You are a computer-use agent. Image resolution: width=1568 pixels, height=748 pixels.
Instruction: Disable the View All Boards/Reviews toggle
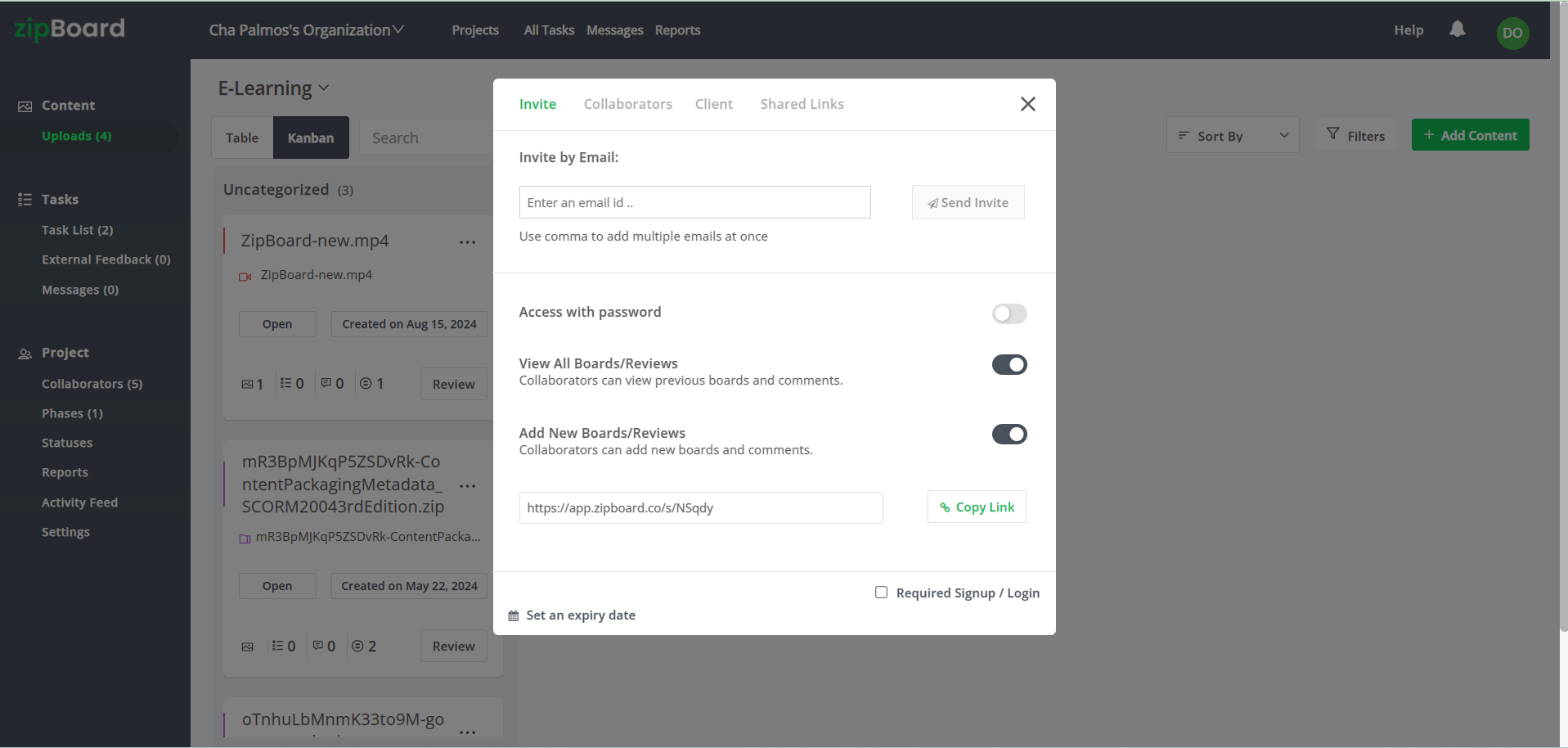point(1009,364)
